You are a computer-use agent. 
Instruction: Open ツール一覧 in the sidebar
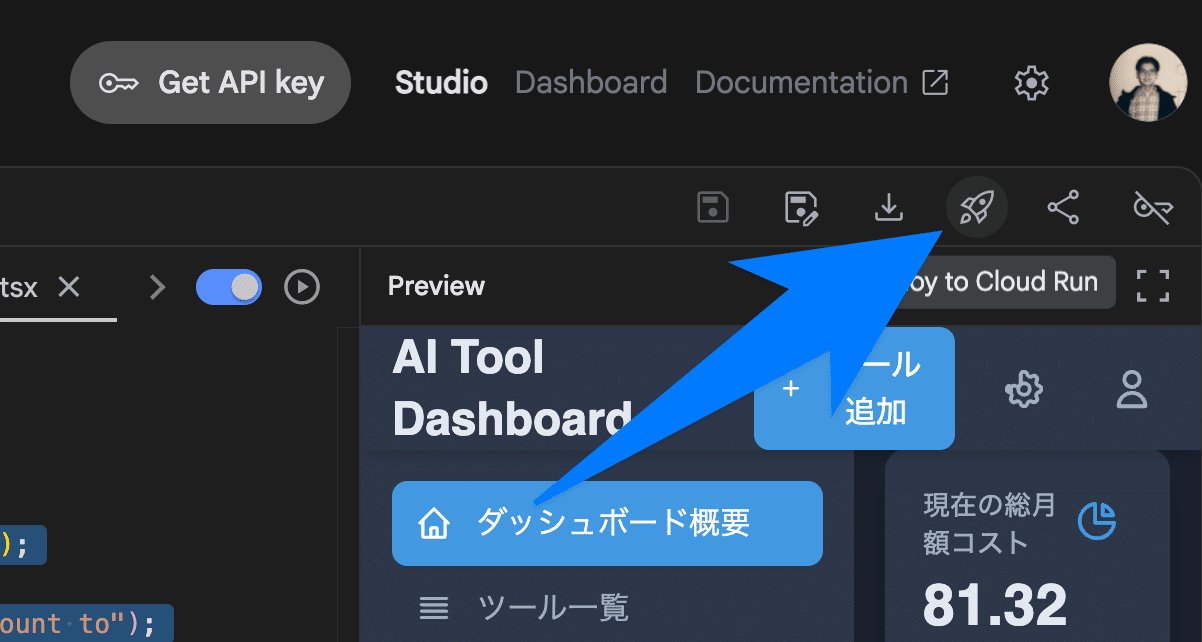[552, 607]
